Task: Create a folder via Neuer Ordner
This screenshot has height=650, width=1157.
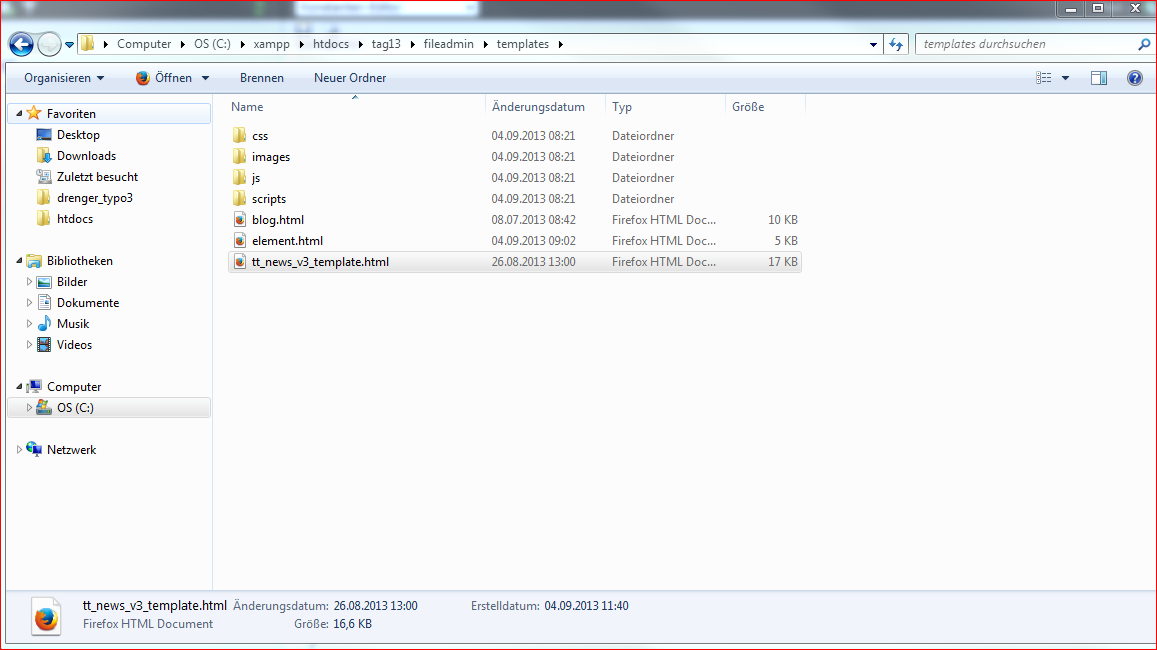Action: click(x=350, y=78)
